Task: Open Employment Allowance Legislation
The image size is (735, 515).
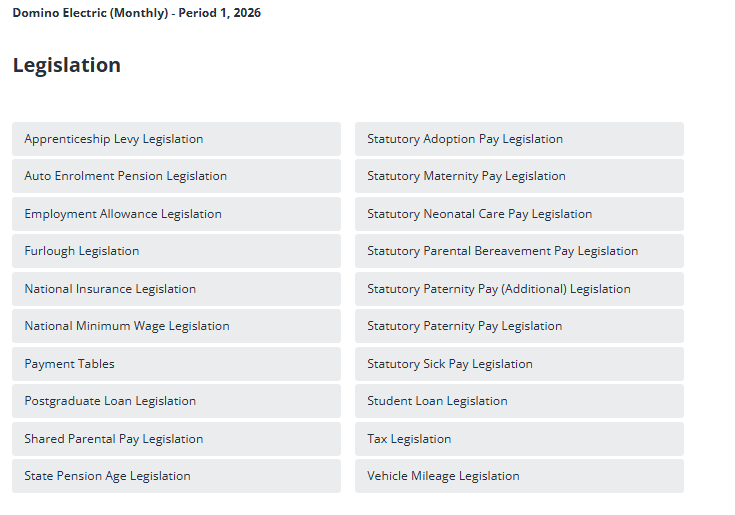Action: pos(123,214)
